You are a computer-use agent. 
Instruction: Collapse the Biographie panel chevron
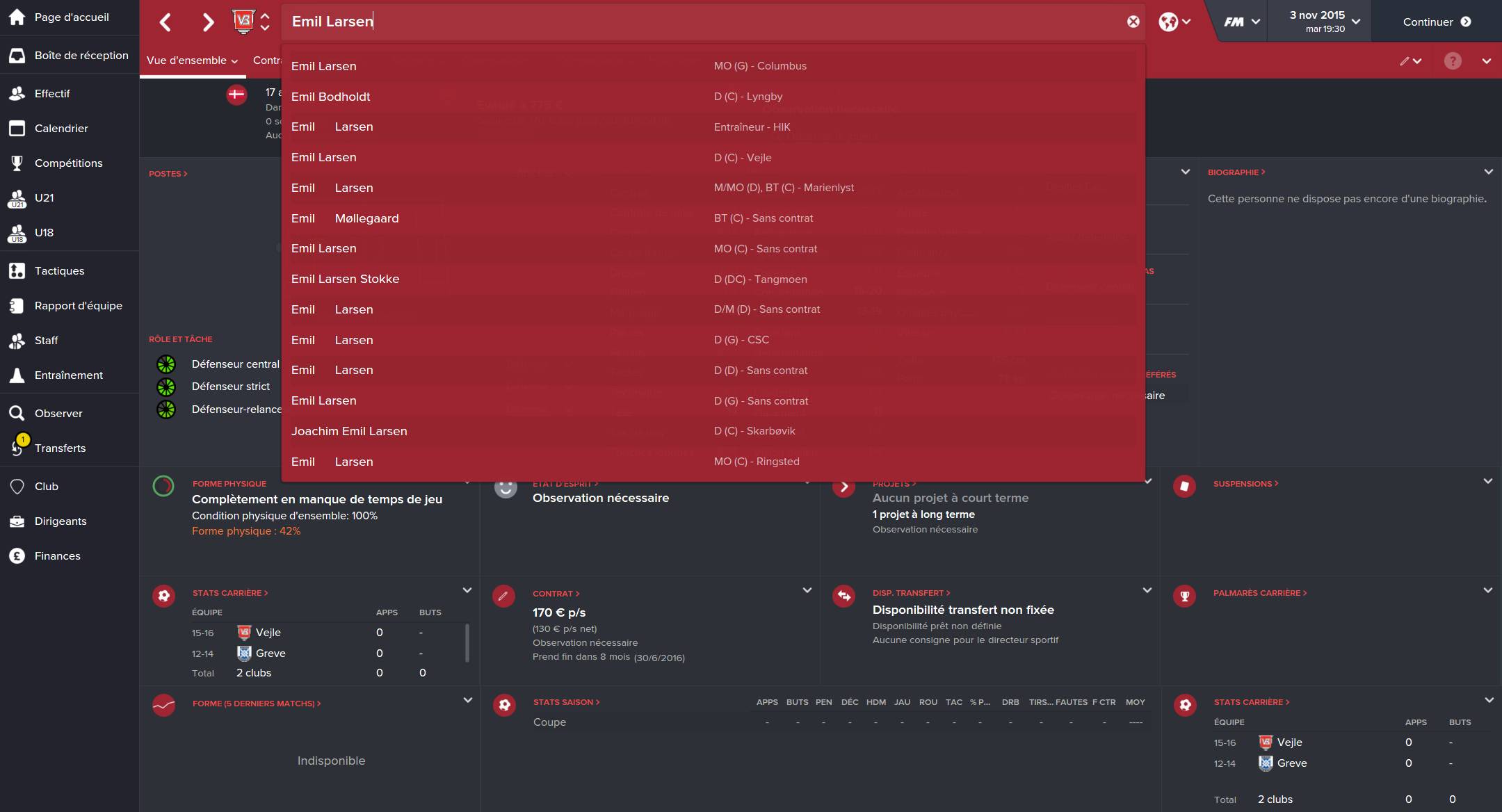tap(1488, 172)
